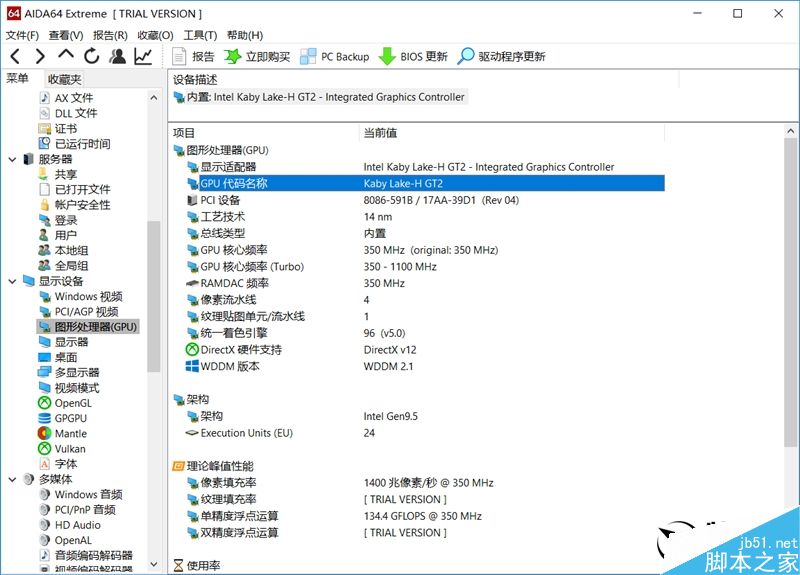Switch to the 收藏夹 tab
Viewport: 800px width, 575px height.
(x=64, y=79)
